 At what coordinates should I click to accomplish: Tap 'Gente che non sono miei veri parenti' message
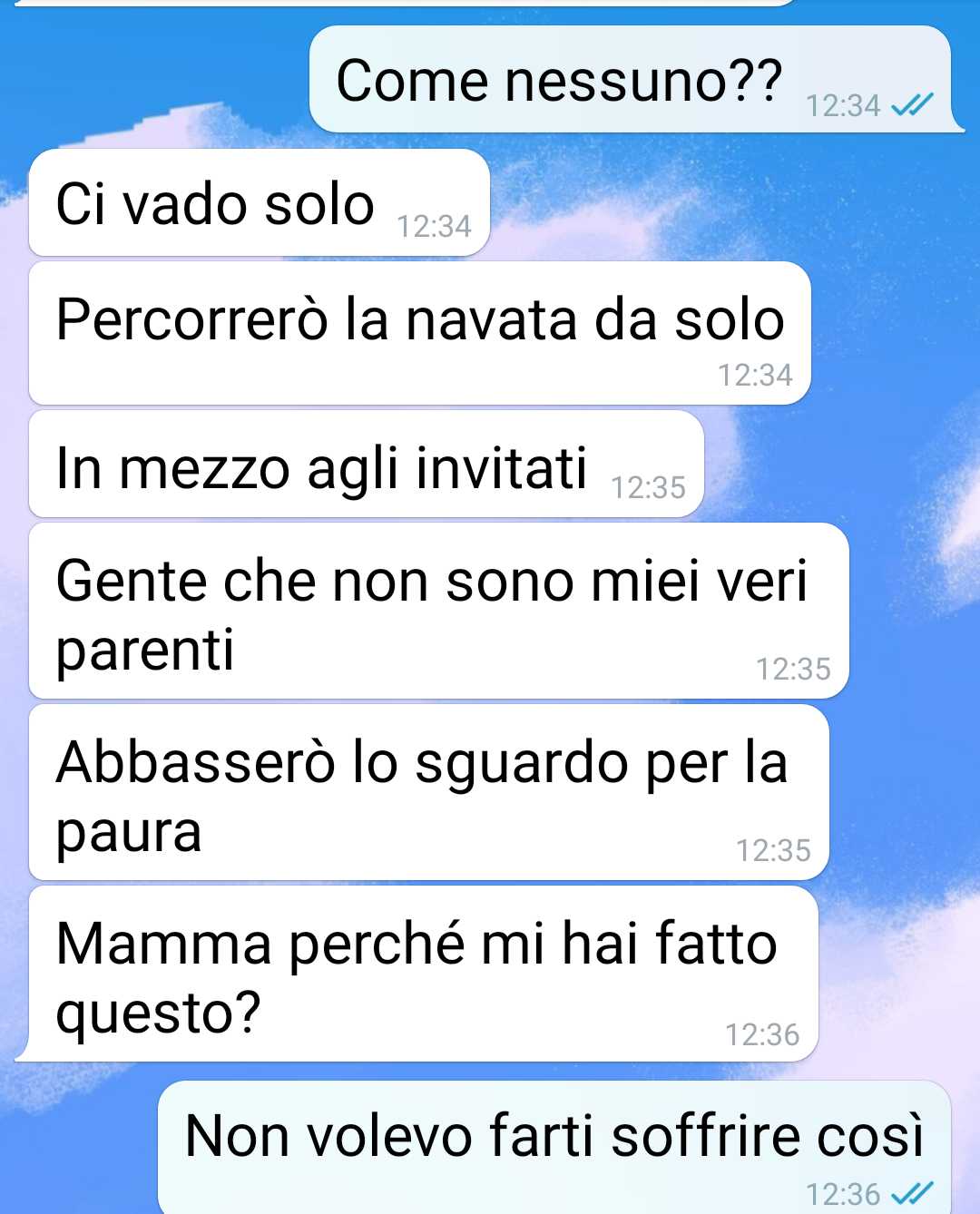[439, 611]
